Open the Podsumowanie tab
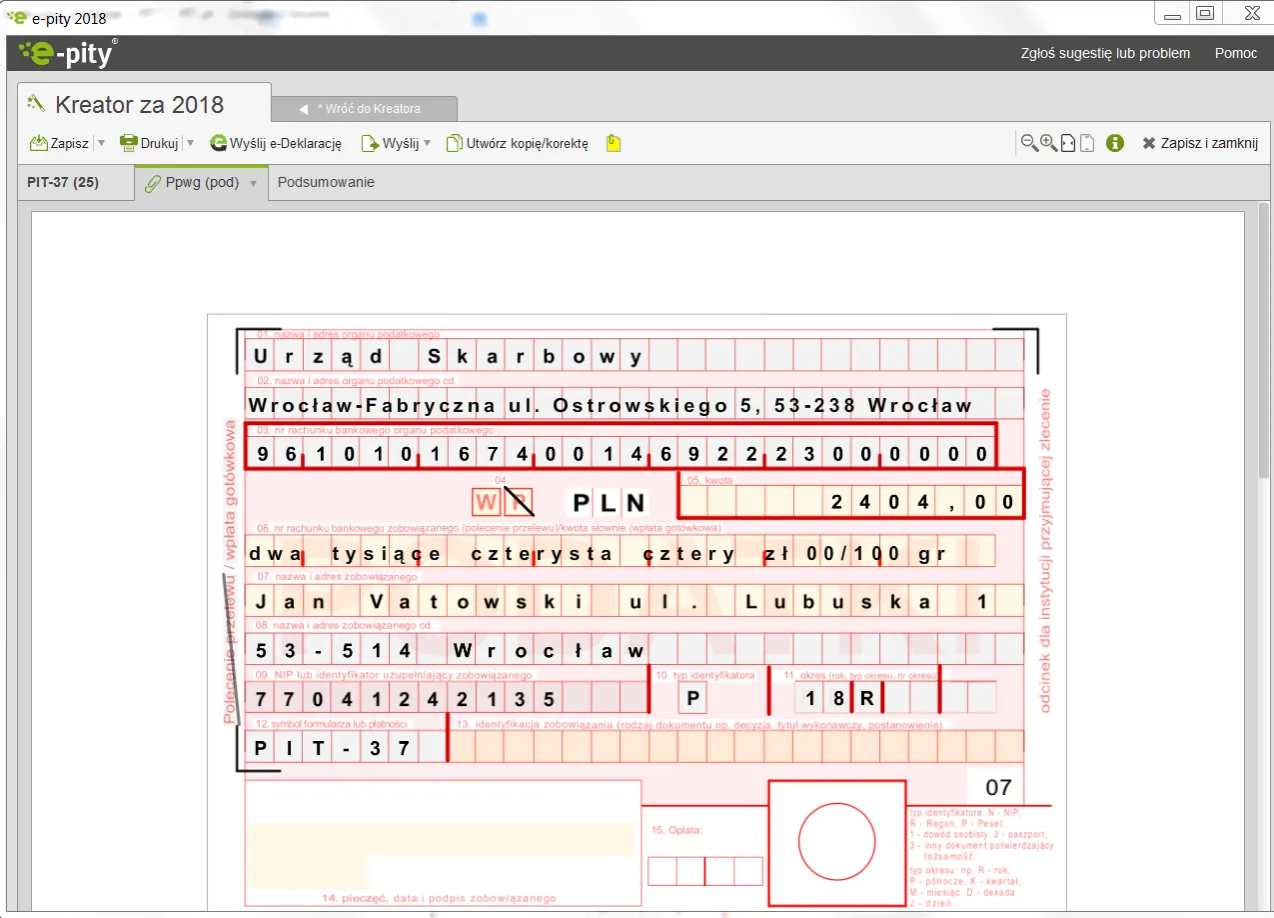 pos(326,182)
